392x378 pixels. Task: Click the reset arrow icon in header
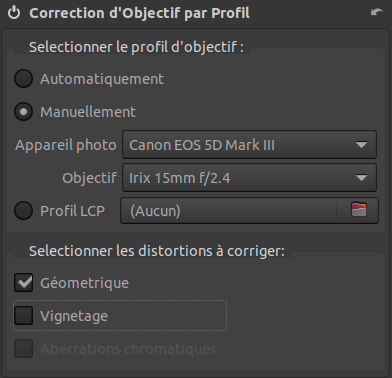377,12
